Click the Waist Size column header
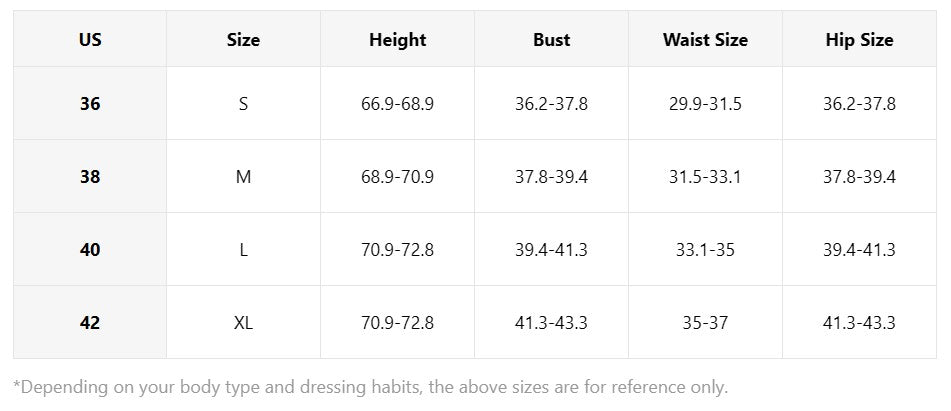The width and height of the screenshot is (951, 411). click(x=705, y=39)
